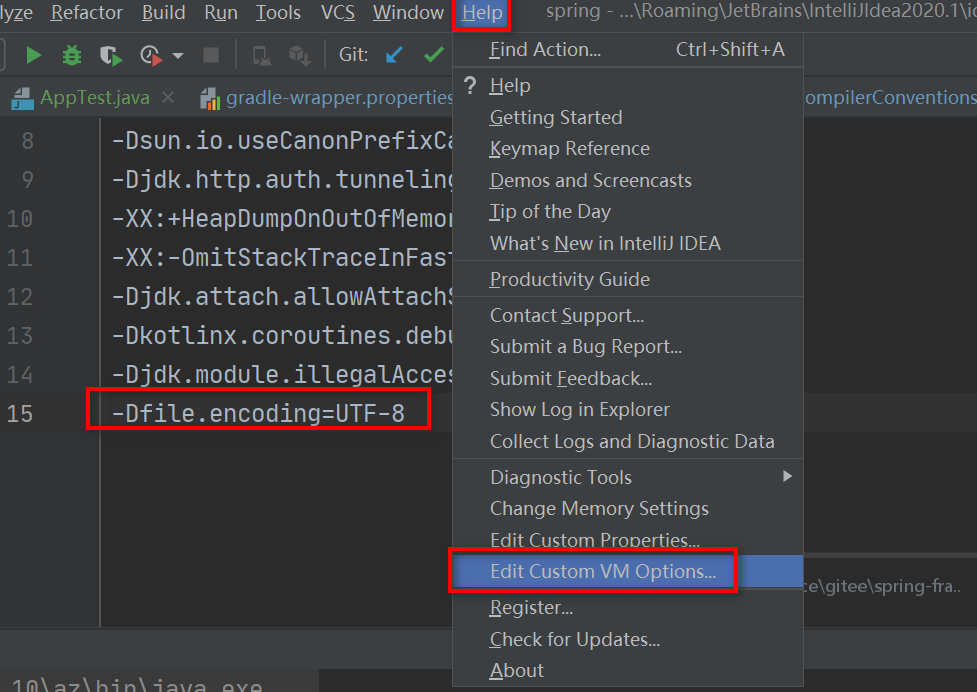Click the -Dfile.encoding=UTF-8 line
Screen dimensions: 977x692
click(x=259, y=414)
